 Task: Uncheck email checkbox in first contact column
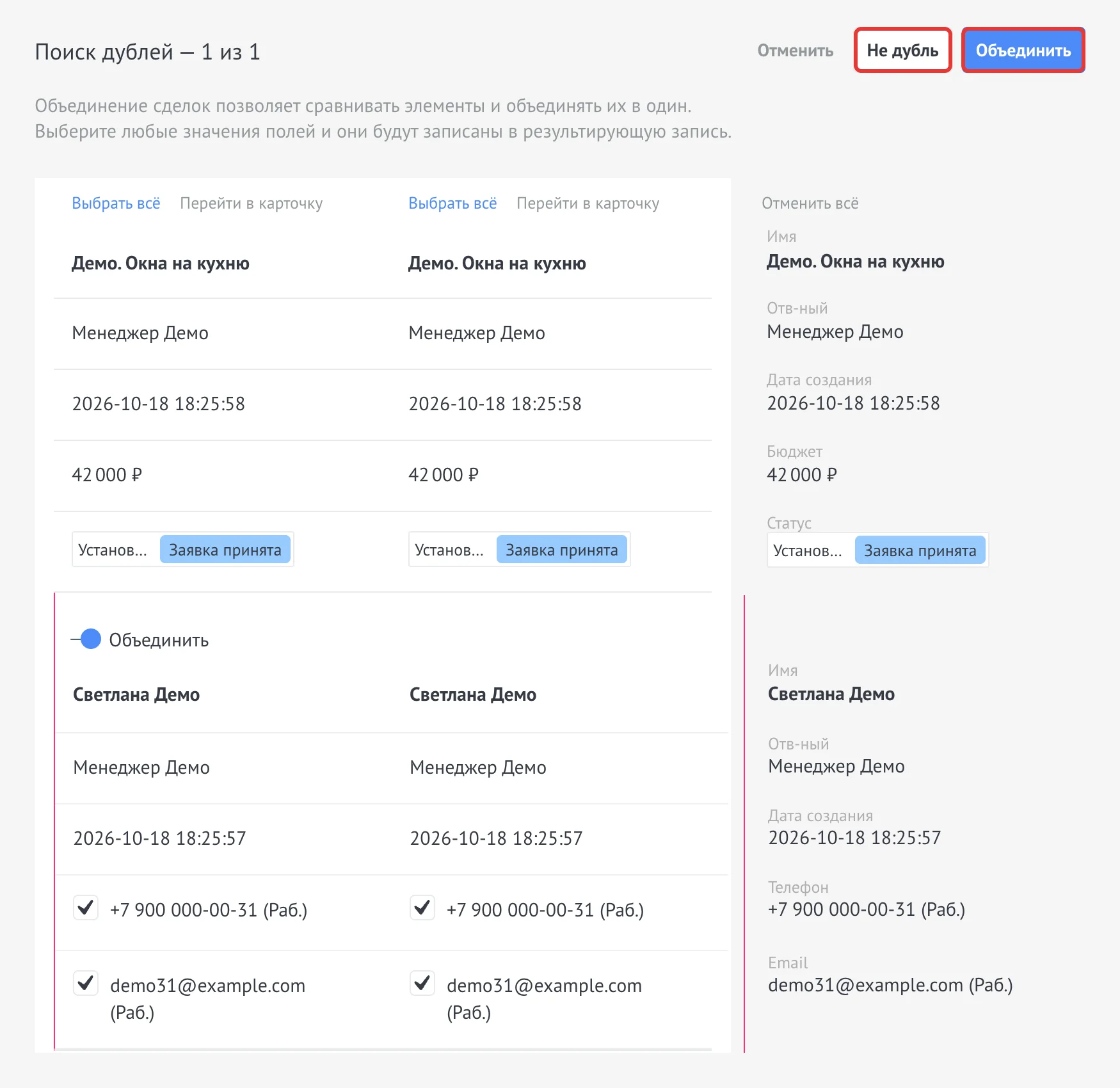(86, 983)
